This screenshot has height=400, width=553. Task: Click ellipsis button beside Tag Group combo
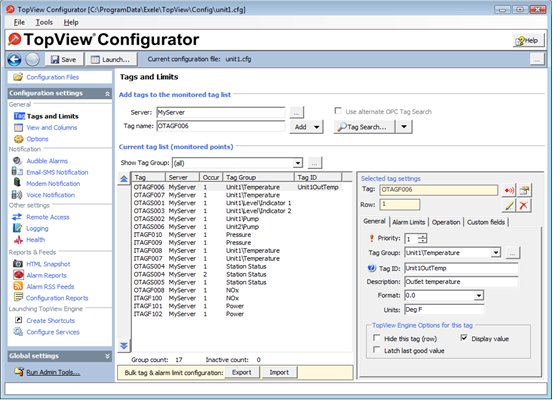512,253
